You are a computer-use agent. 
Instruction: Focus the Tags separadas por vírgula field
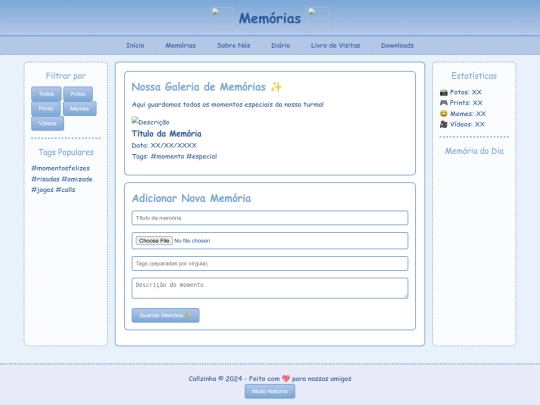coord(270,263)
